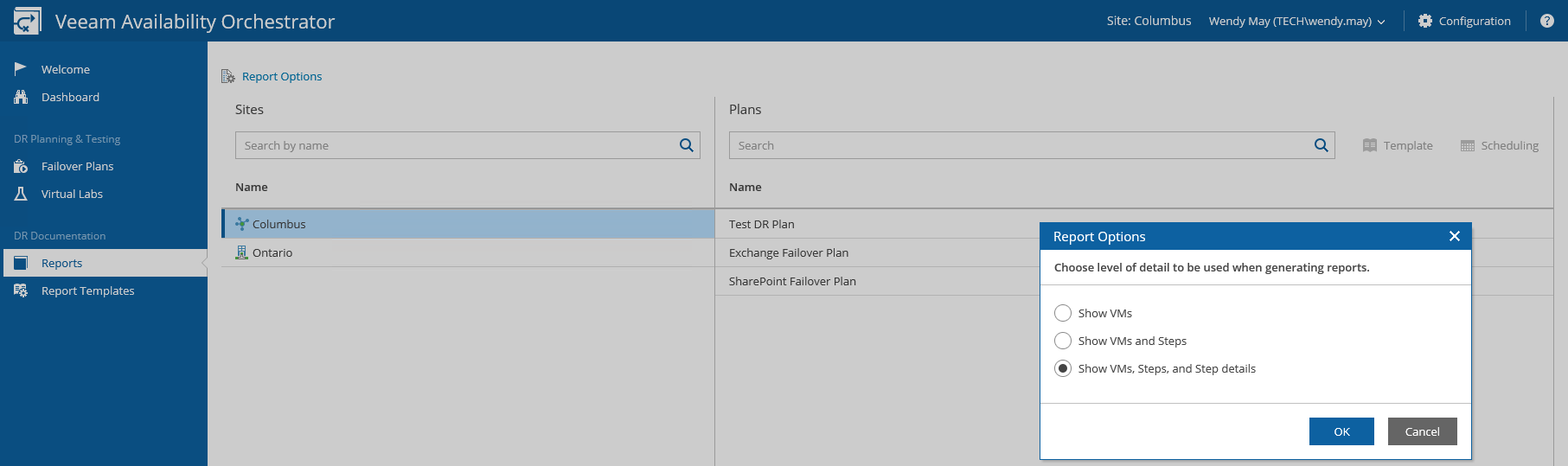The height and width of the screenshot is (466, 1568).
Task: Select Show VMs and Steps option
Action: tap(1063, 341)
